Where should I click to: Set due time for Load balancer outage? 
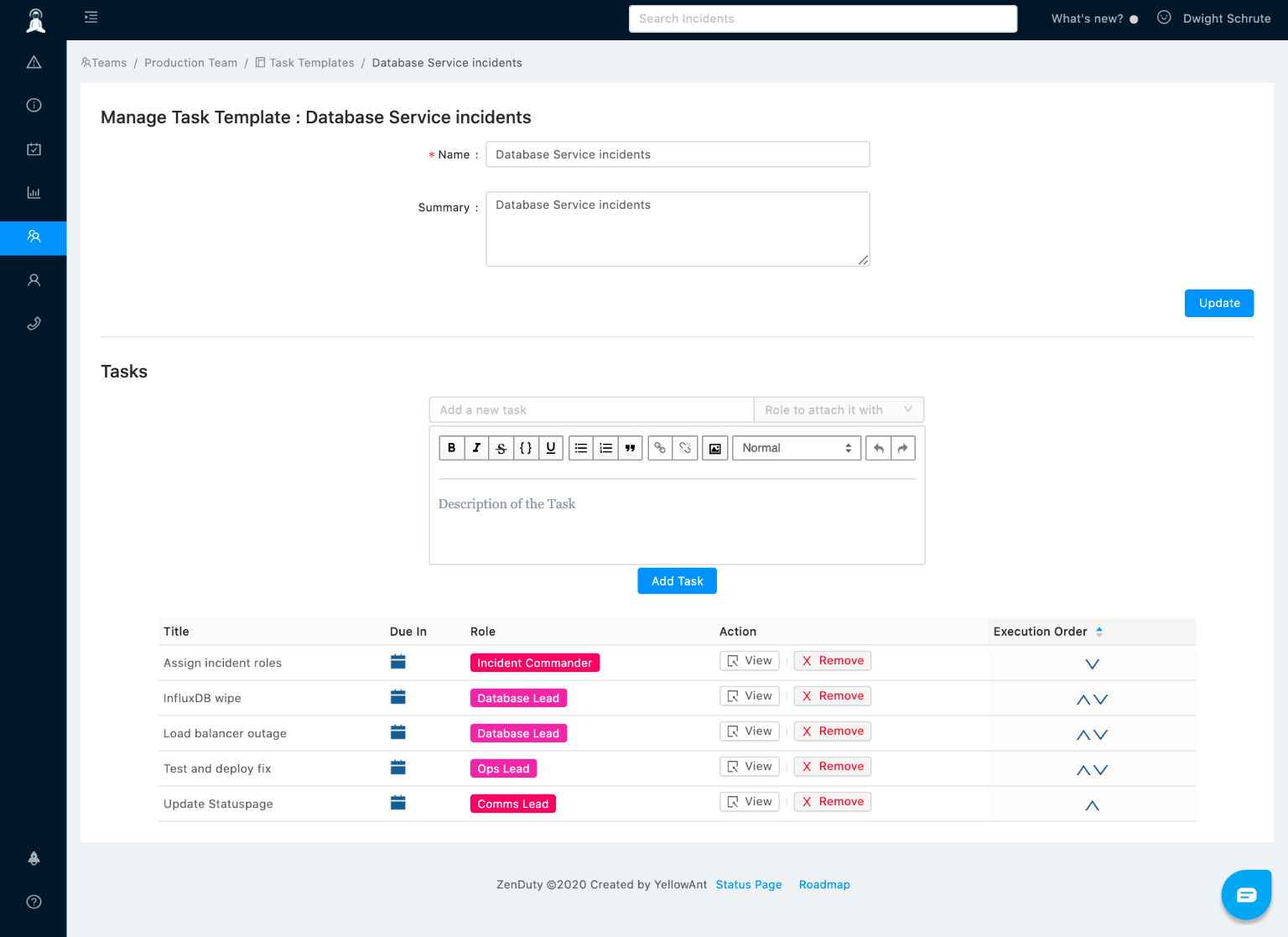click(x=398, y=732)
